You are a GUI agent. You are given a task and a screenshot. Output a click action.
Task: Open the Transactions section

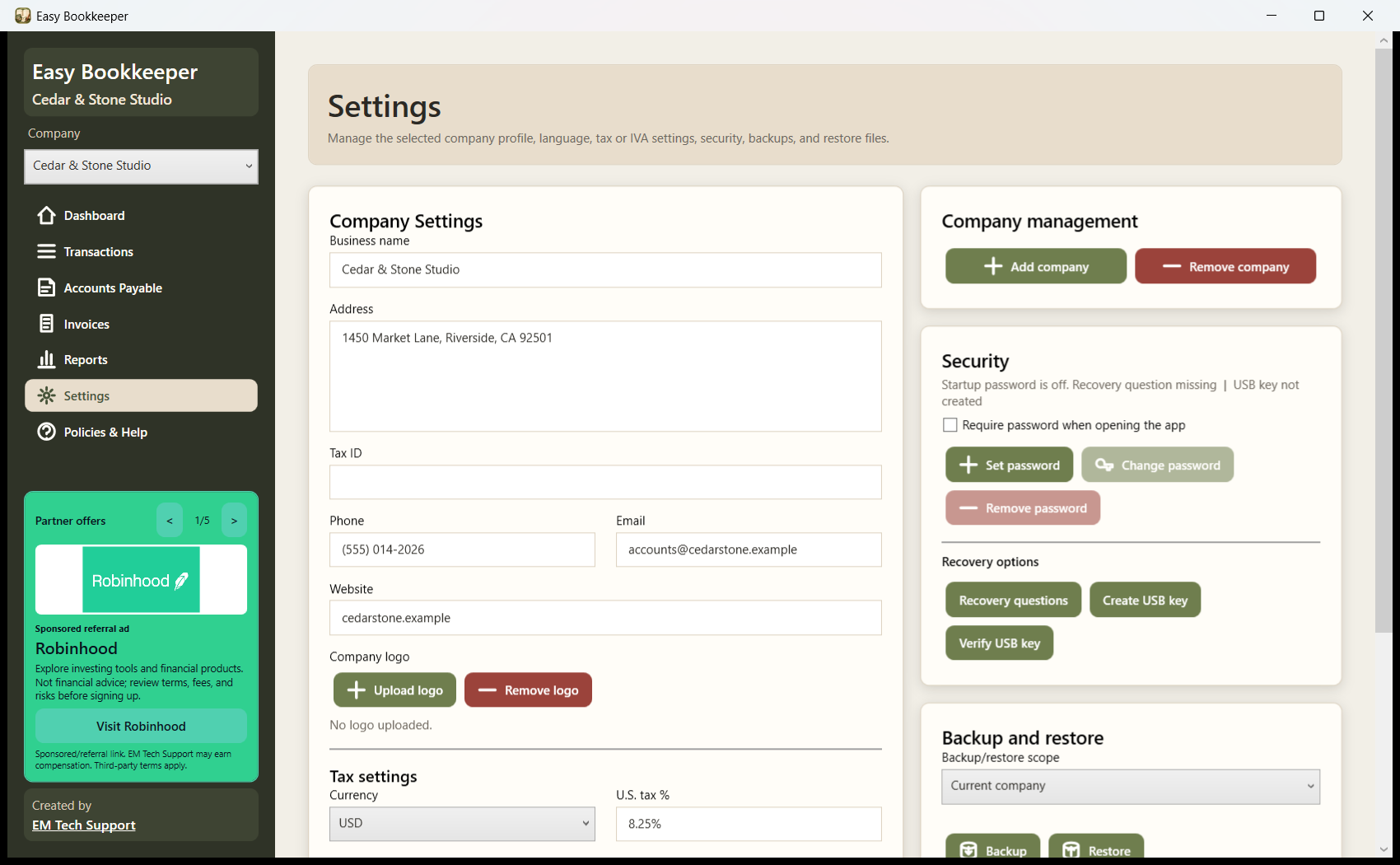[141, 251]
